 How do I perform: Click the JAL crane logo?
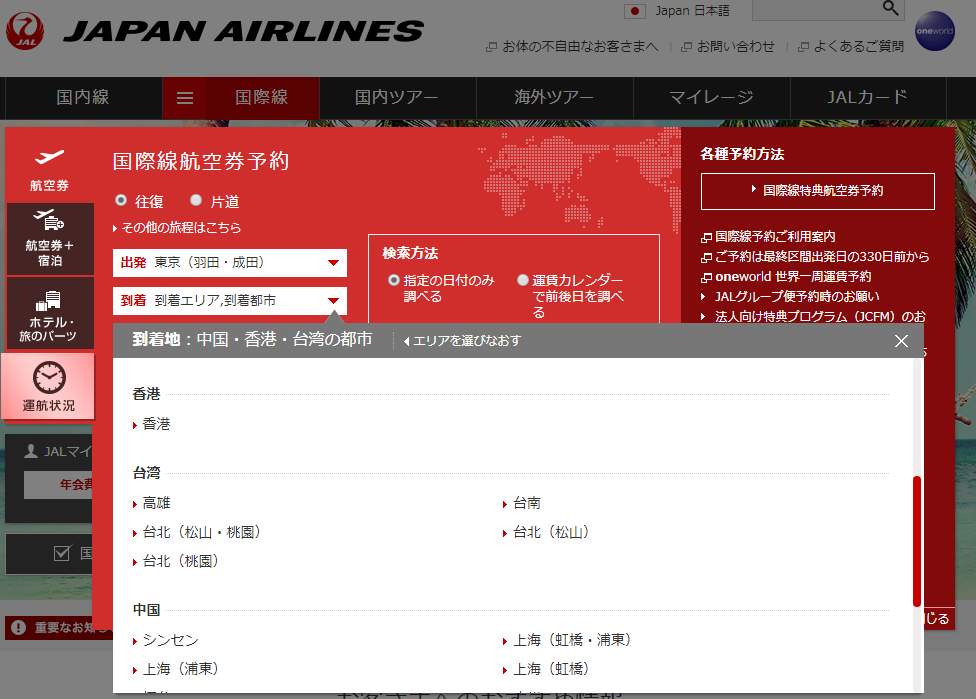coord(25,30)
